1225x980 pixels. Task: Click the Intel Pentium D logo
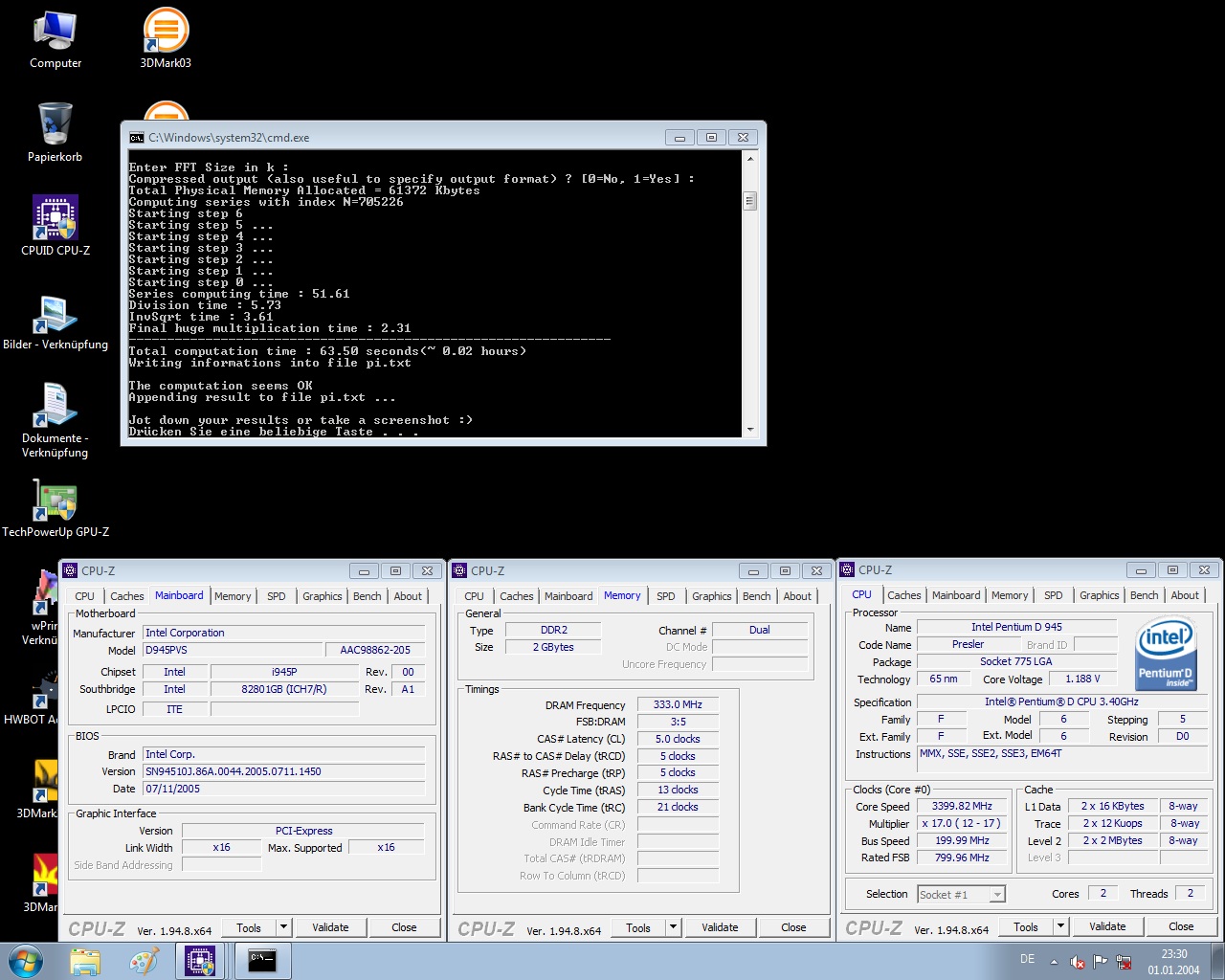pos(1166,654)
